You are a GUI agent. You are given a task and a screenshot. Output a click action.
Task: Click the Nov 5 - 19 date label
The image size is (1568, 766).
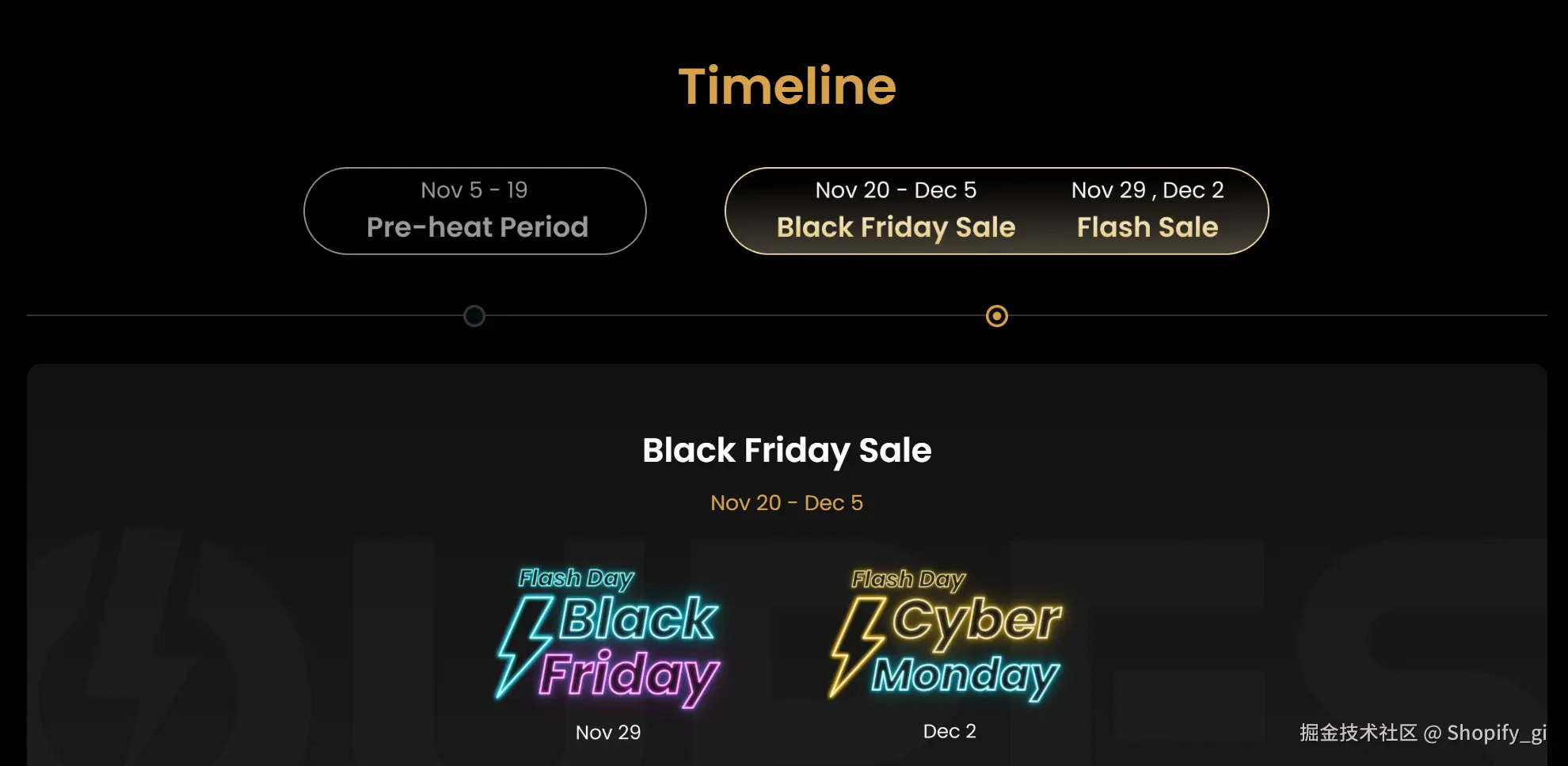pyautogui.click(x=474, y=190)
